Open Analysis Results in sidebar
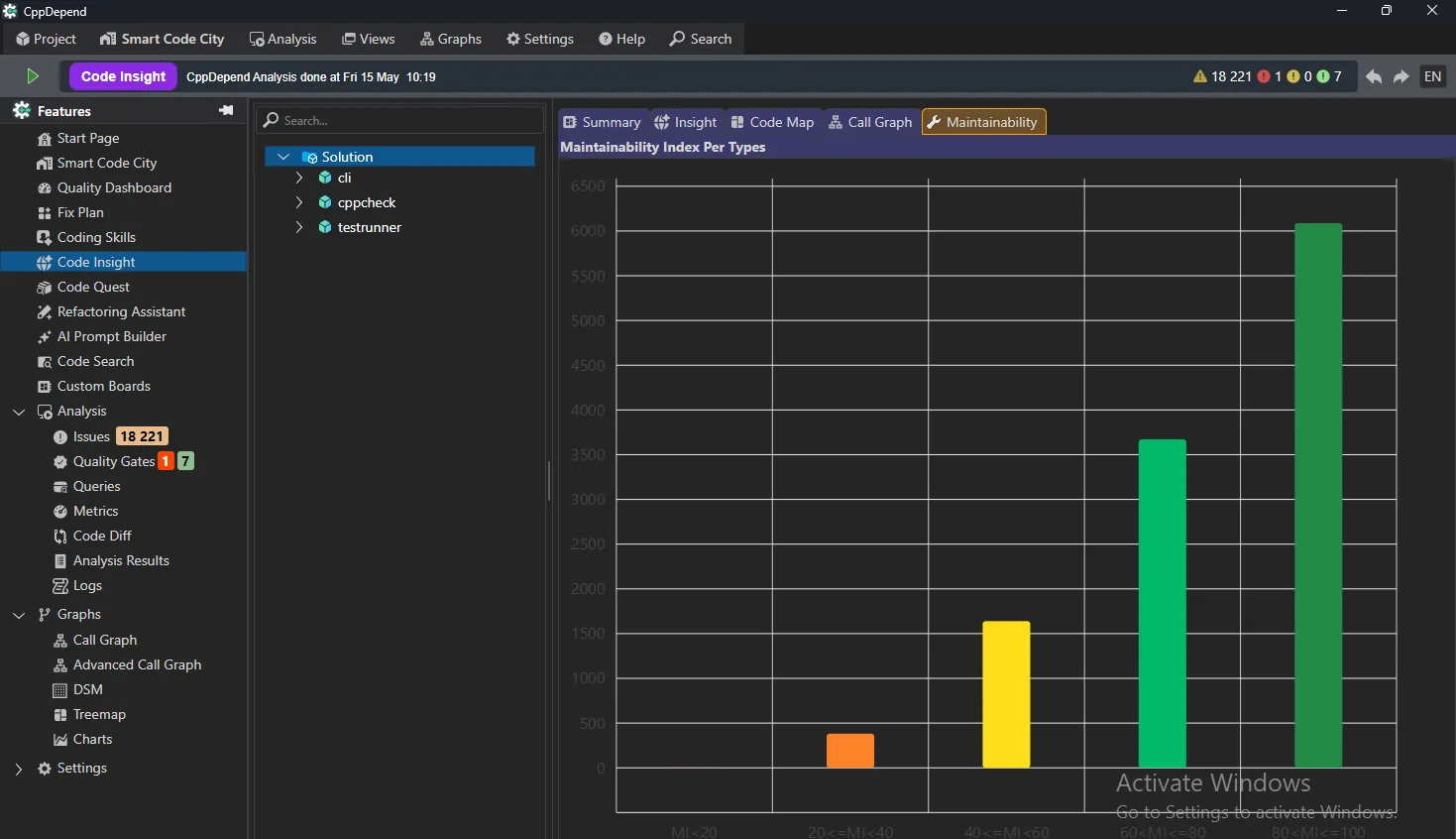The width and height of the screenshot is (1456, 839). [121, 560]
